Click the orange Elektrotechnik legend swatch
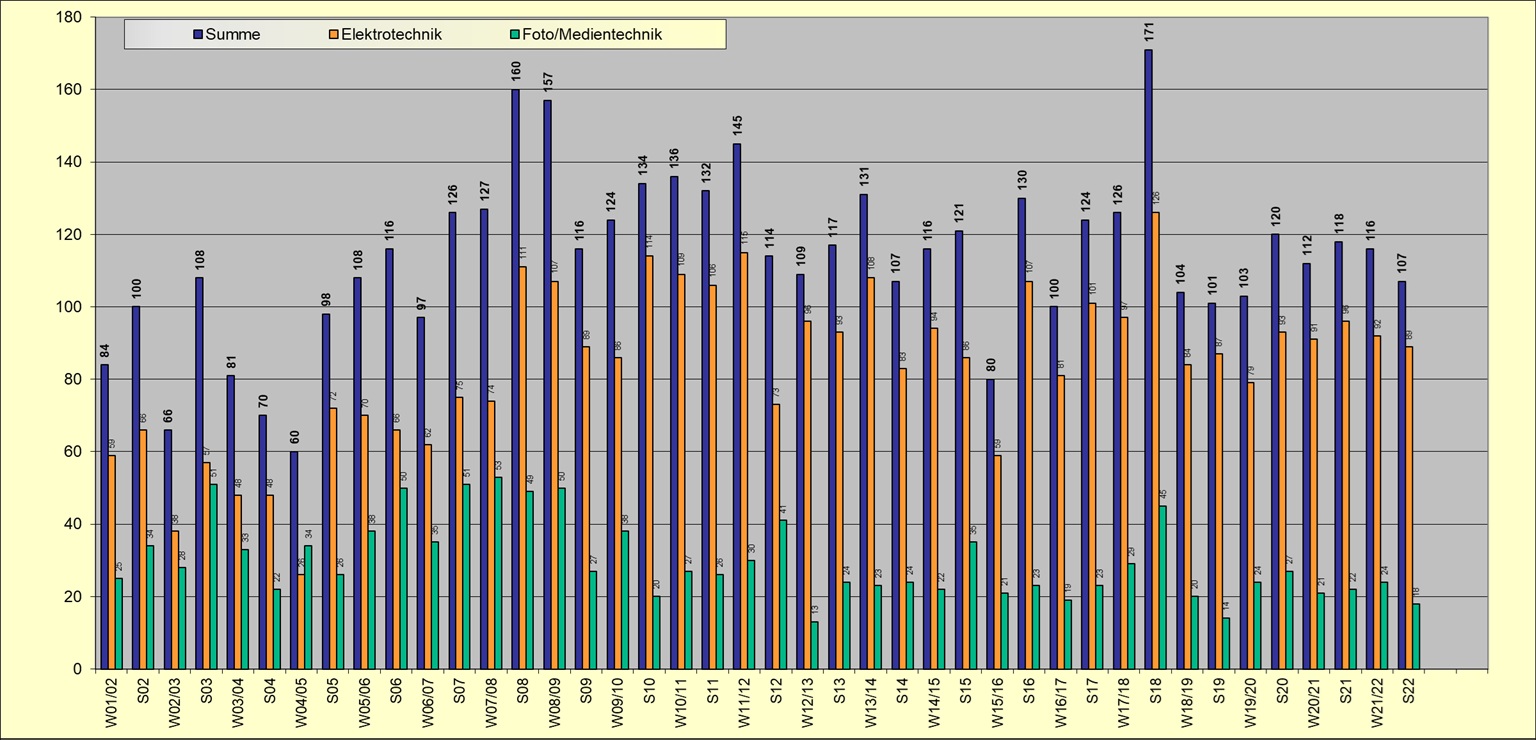The image size is (1536, 740). (x=334, y=35)
